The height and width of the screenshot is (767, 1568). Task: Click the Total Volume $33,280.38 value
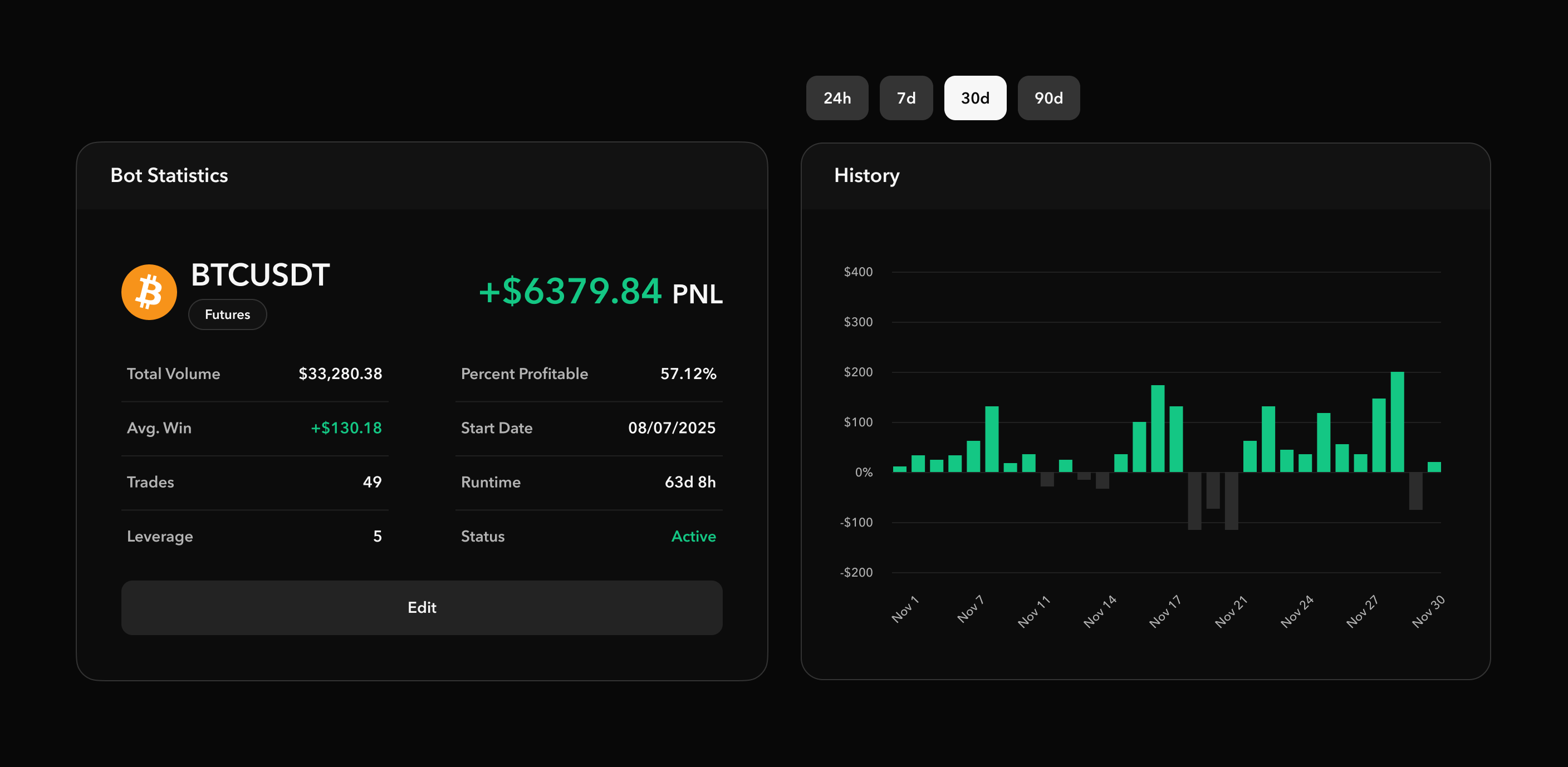click(x=340, y=373)
